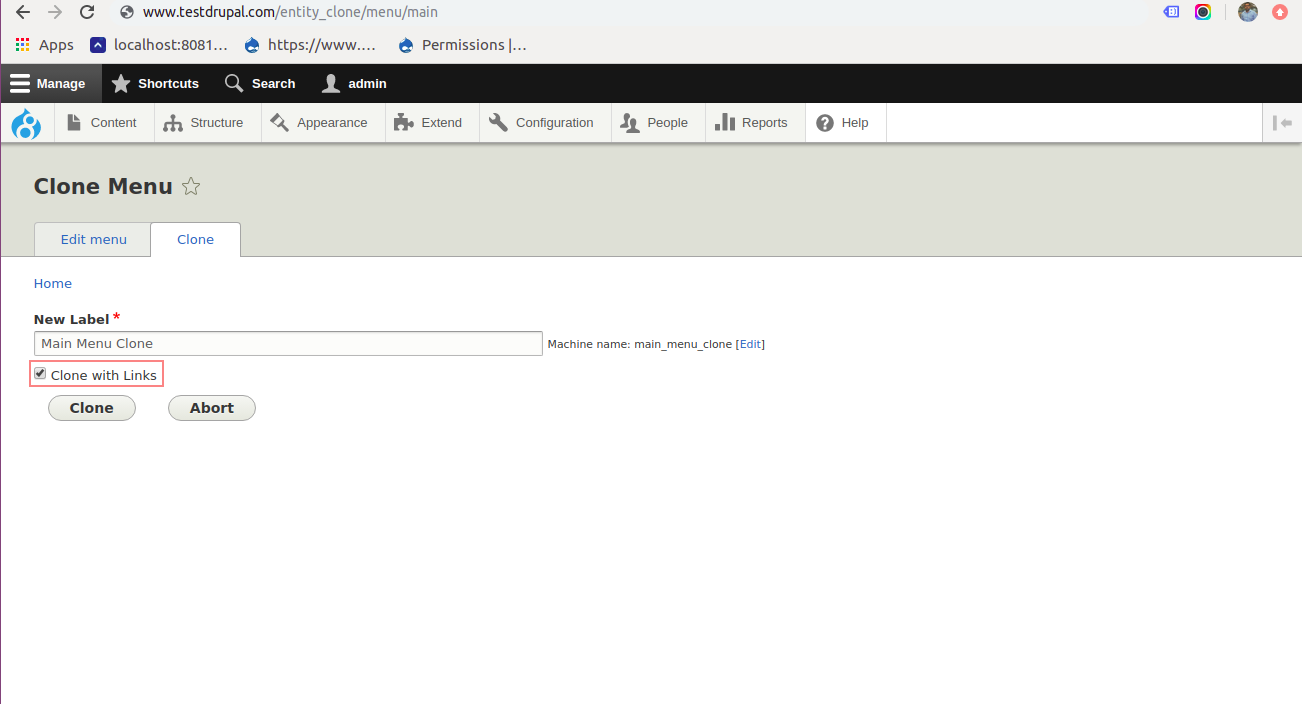
Task: Uncheck the Clone with Links checkbox
Action: [x=40, y=374]
